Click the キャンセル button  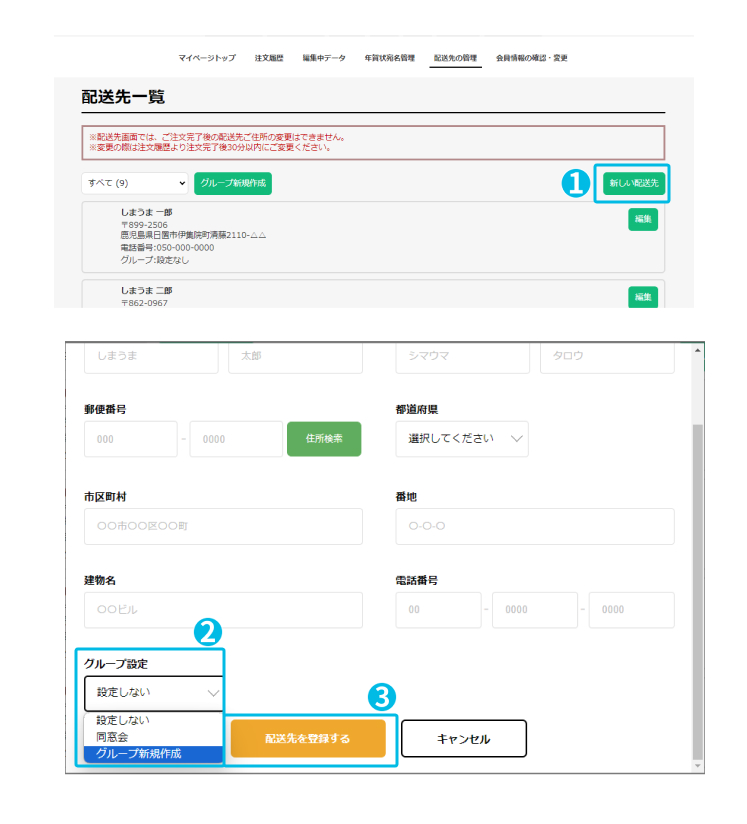click(x=464, y=739)
